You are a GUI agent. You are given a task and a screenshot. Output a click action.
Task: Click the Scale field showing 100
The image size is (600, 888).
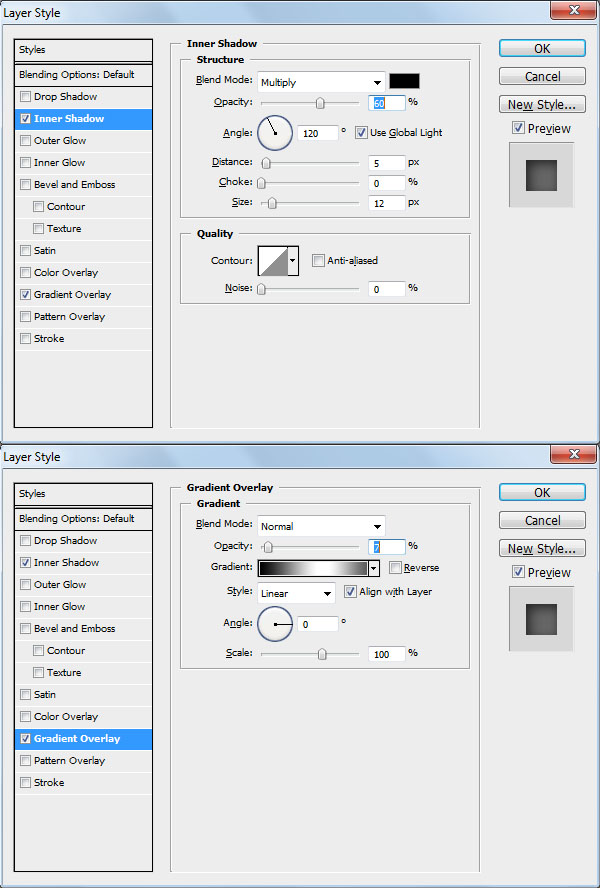[386, 654]
